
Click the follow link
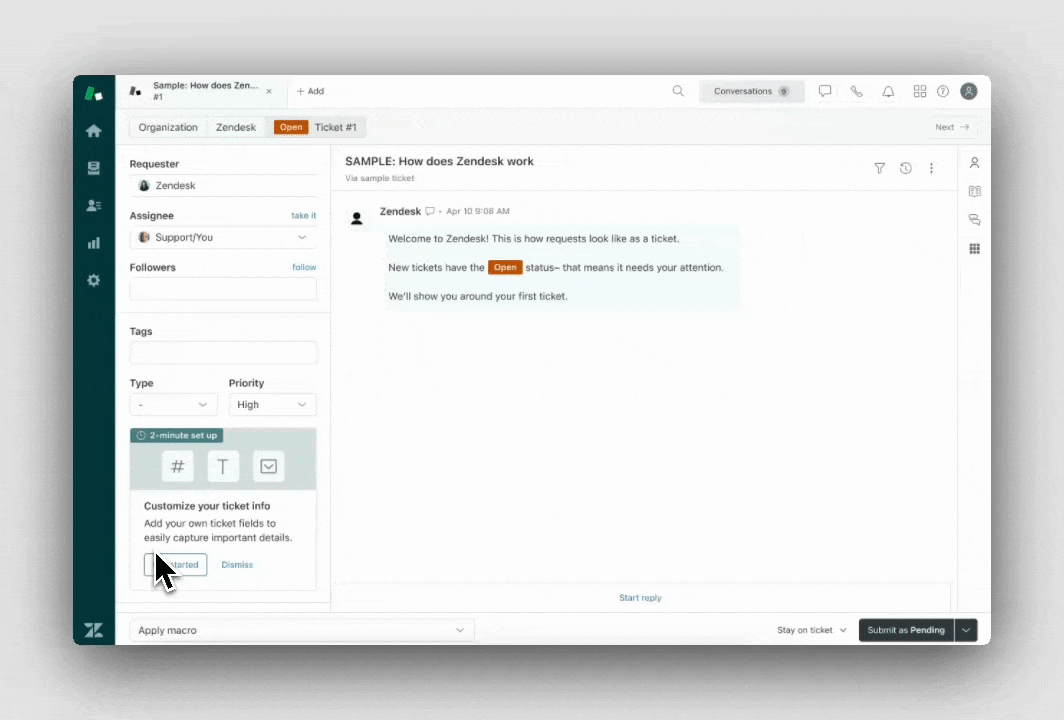coord(304,267)
